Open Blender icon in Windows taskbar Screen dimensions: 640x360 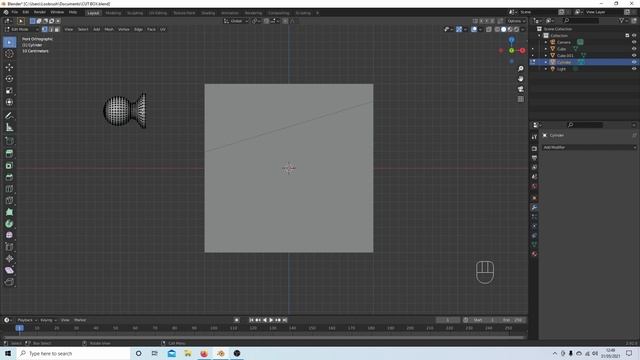(x=221, y=353)
